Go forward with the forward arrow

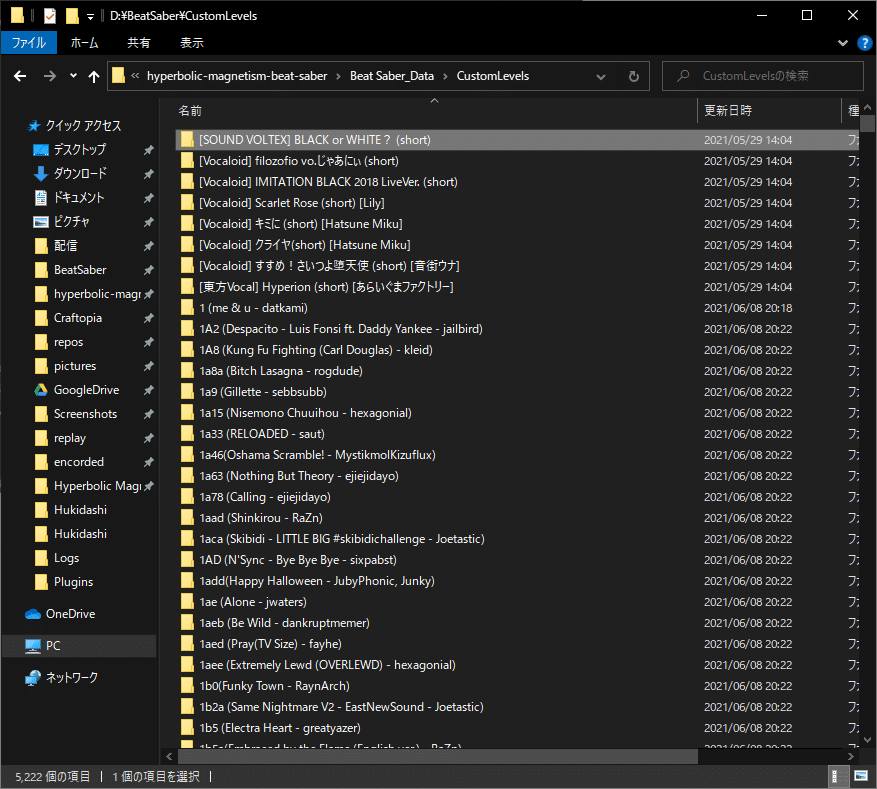(x=50, y=76)
